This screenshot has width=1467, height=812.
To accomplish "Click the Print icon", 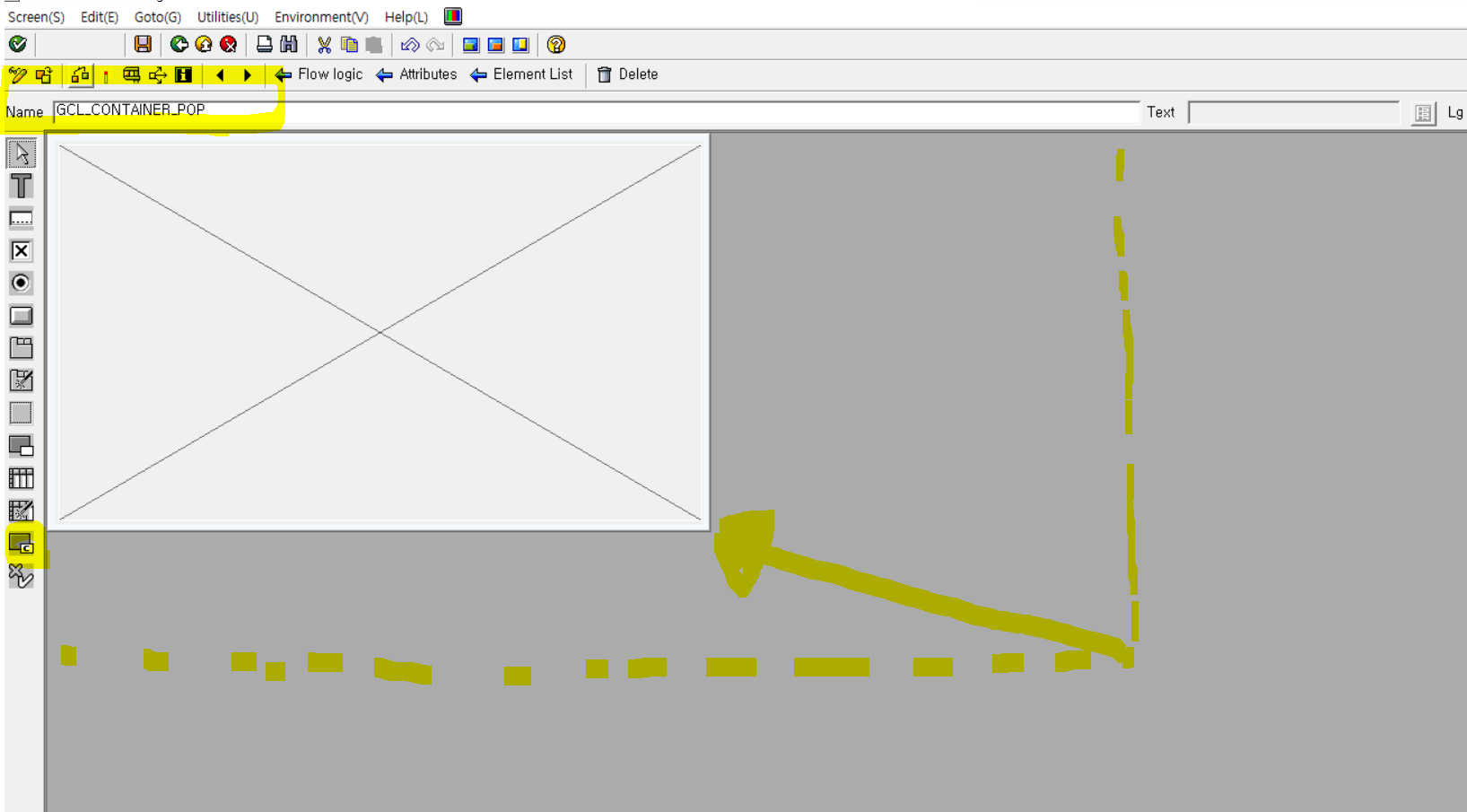I will 264,44.
